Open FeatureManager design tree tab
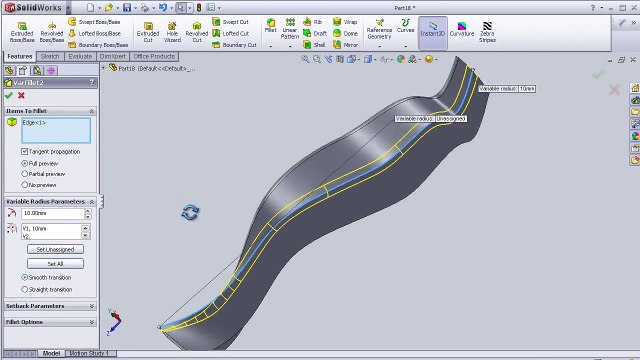Screen dimensions: 640x360 [9, 71]
